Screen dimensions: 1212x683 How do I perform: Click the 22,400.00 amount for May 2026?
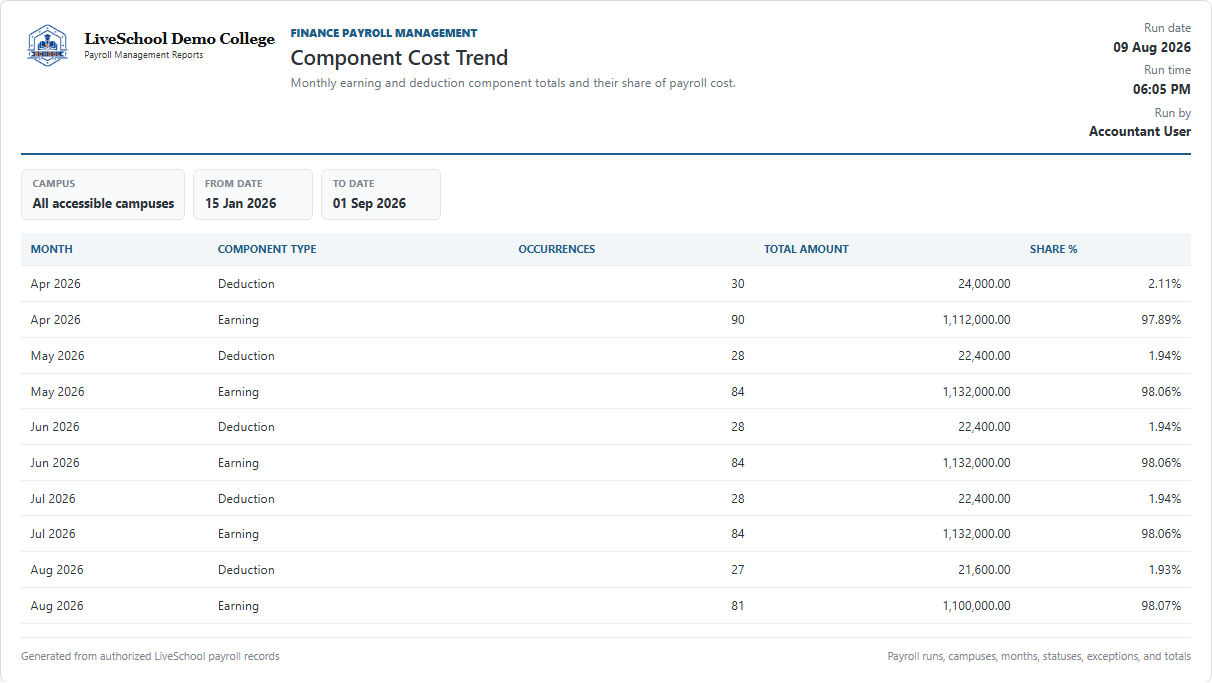coord(984,356)
